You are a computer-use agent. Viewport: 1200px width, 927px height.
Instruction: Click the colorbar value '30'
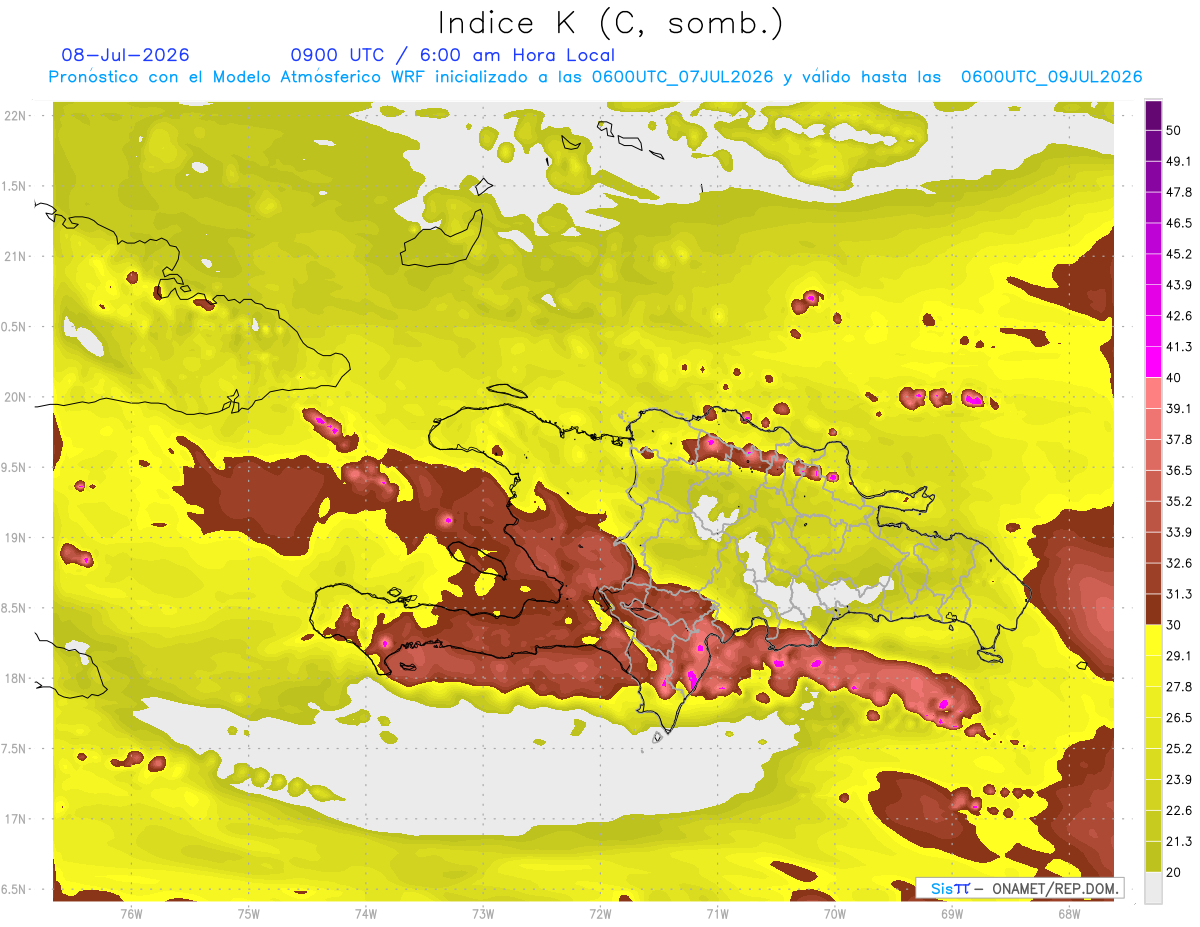1174,625
